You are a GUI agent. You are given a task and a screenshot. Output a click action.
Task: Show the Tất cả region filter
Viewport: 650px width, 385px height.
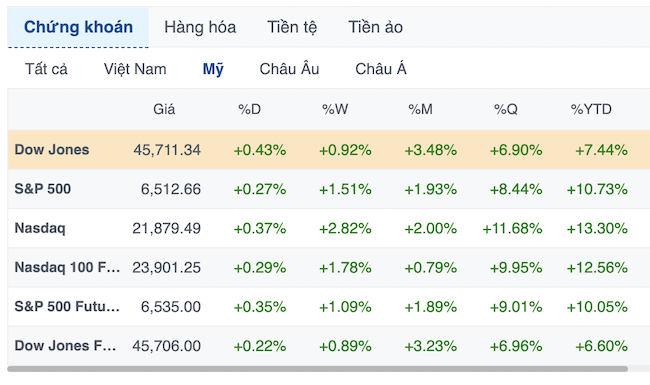46,69
